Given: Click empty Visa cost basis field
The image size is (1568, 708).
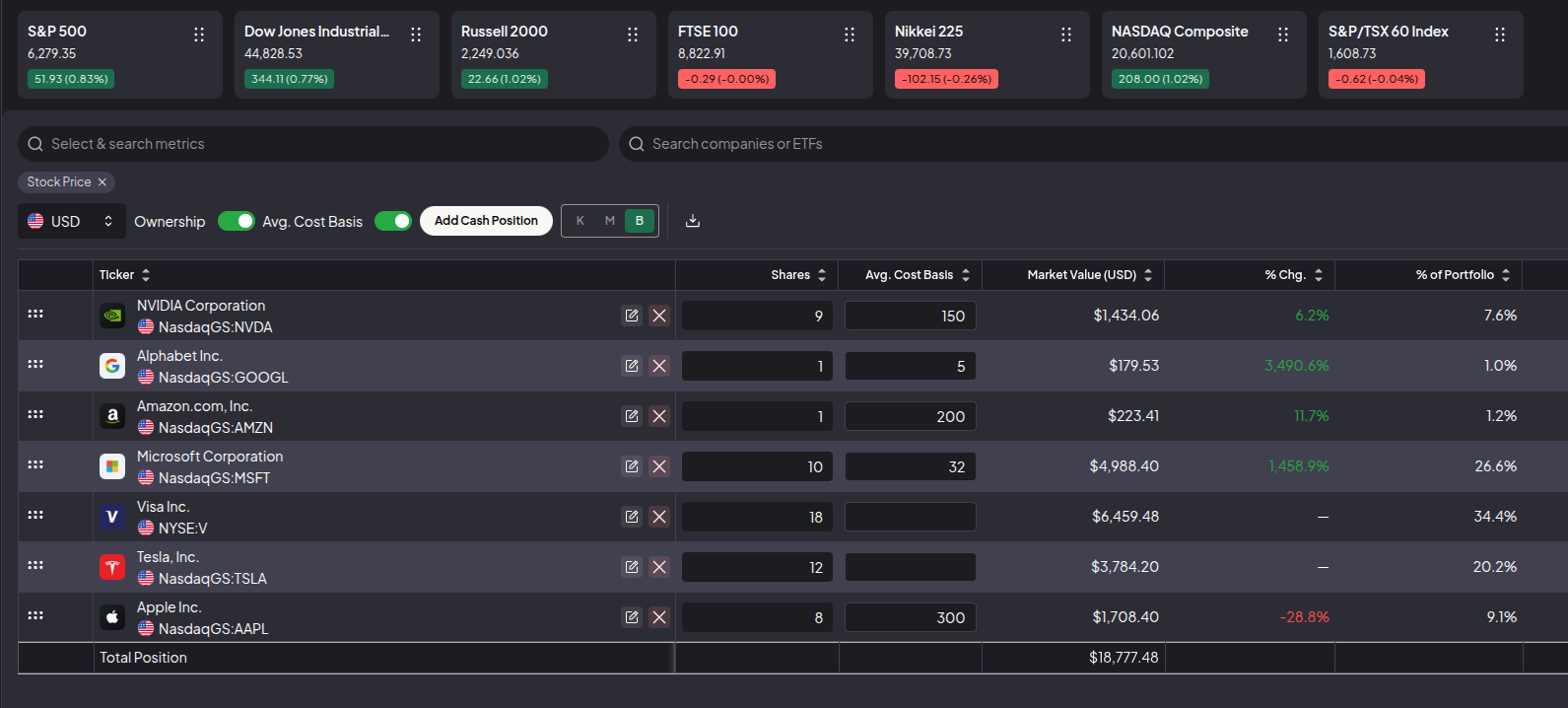Looking at the screenshot, I should coord(911,517).
